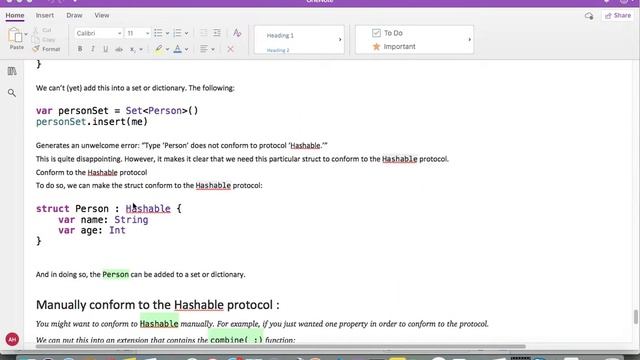Click the Paste clipboard icon
Image resolution: width=640 pixels, height=360 pixels.
[x=16, y=36]
